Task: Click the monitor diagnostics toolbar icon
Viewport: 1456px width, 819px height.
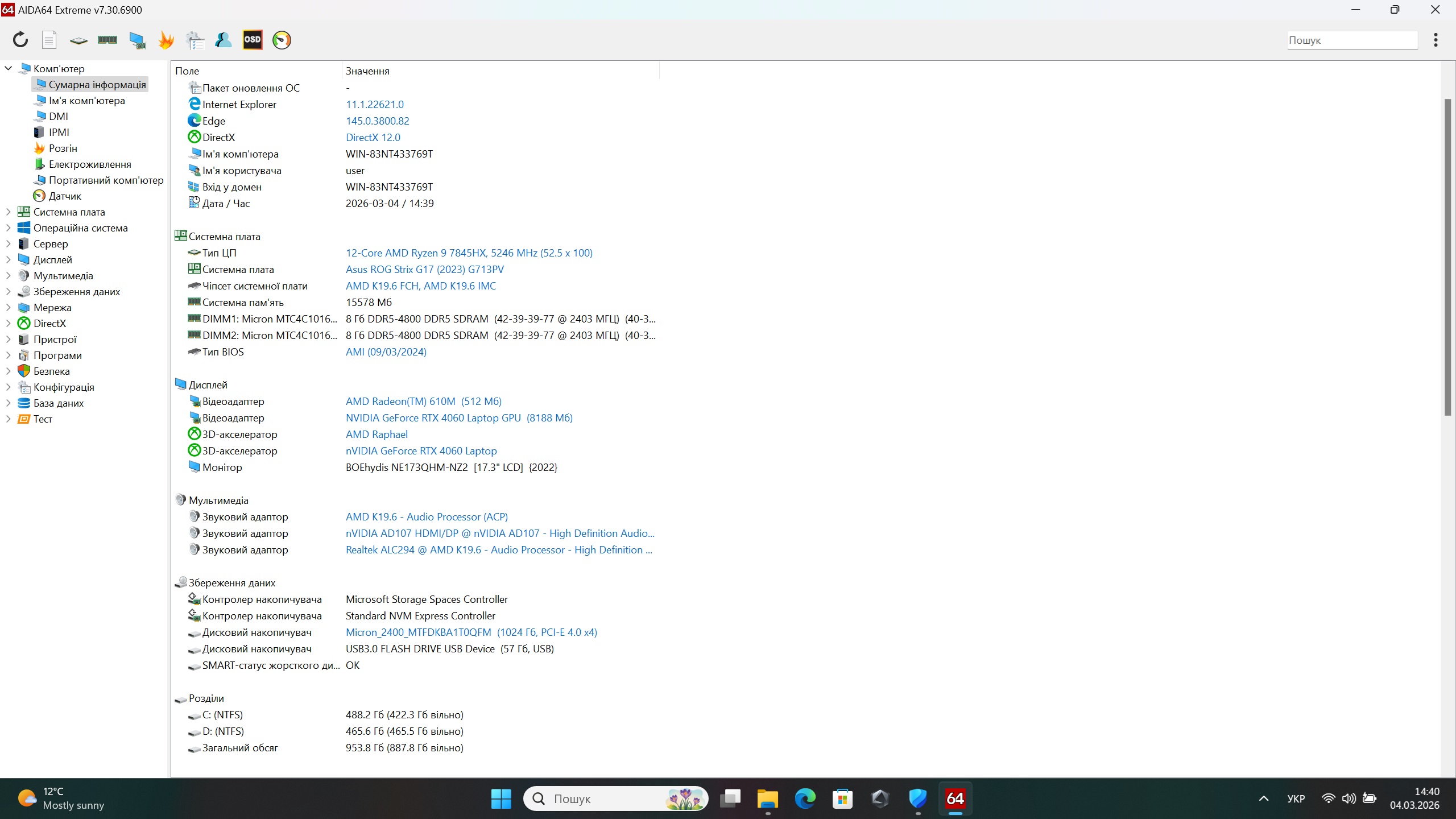Action: coord(137,40)
